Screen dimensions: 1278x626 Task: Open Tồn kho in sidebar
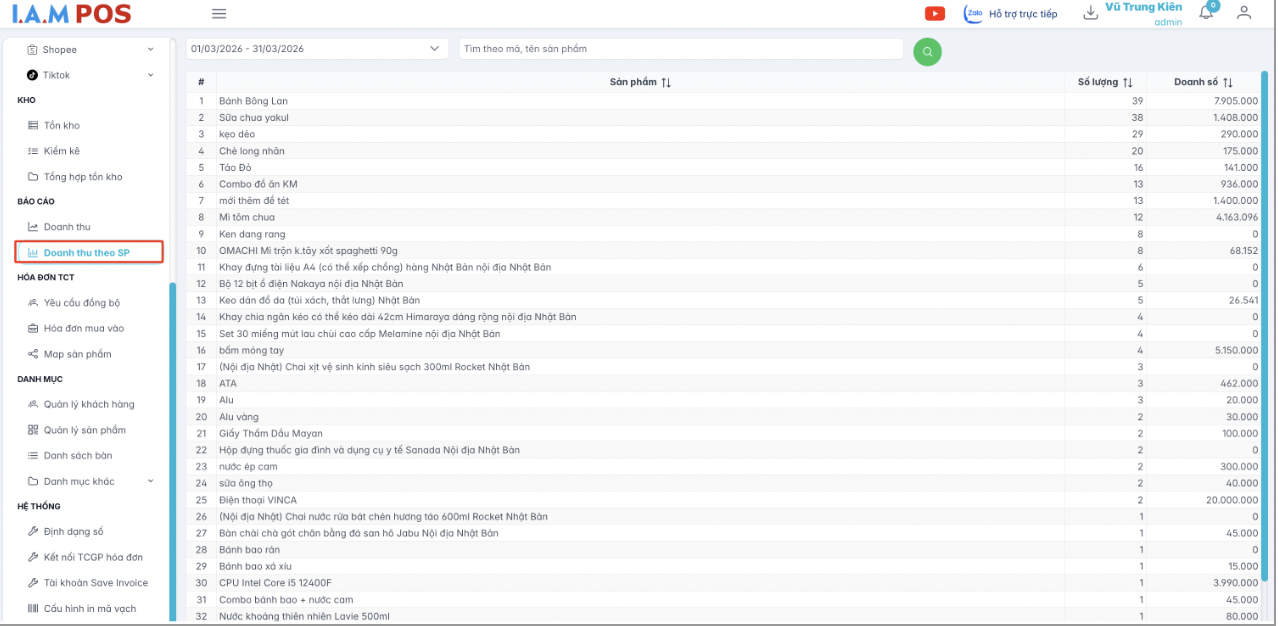coord(61,125)
